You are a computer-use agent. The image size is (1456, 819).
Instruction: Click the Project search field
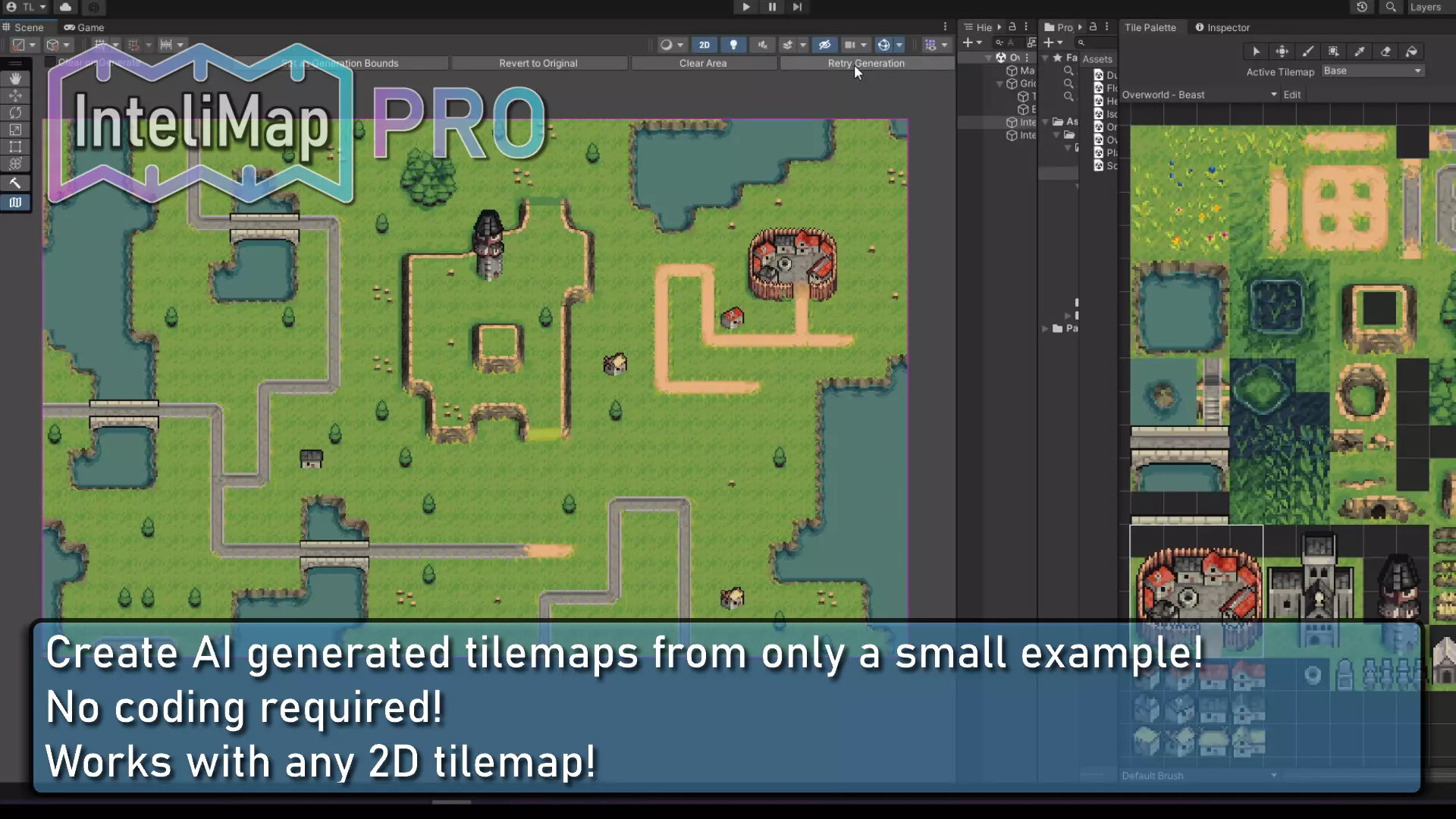1094,42
